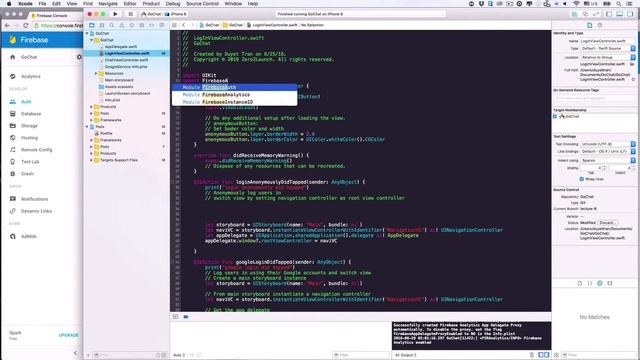Choose FirebaseAnalytics module suggestion
This screenshot has width=640, height=360.
234,94
